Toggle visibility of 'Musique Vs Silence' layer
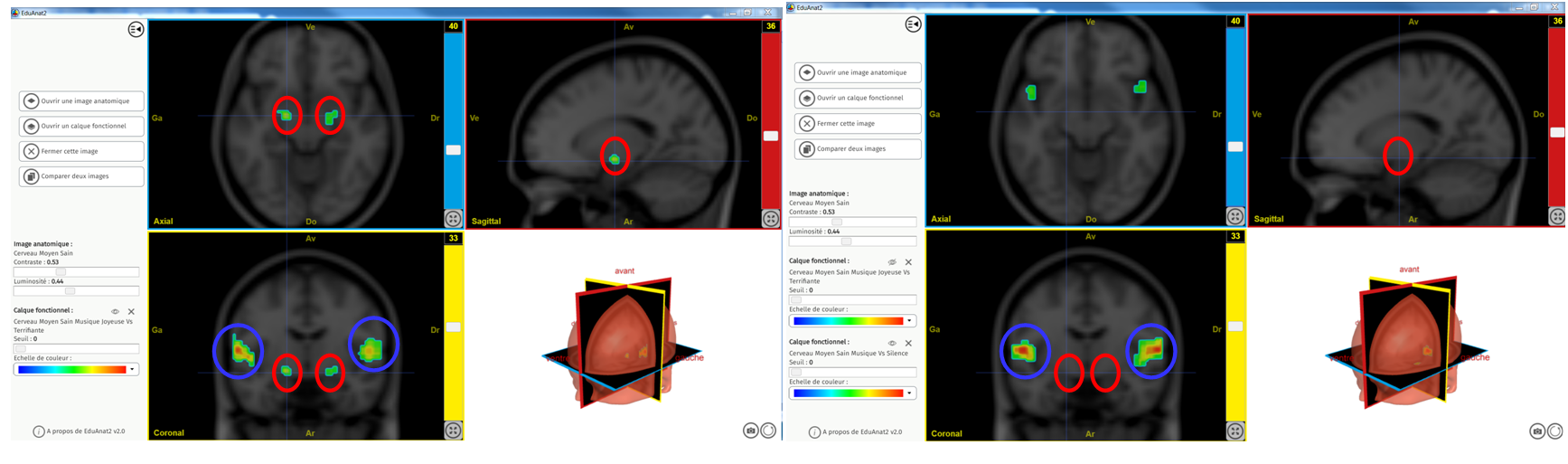This screenshot has width=1568, height=464. pos(892,344)
